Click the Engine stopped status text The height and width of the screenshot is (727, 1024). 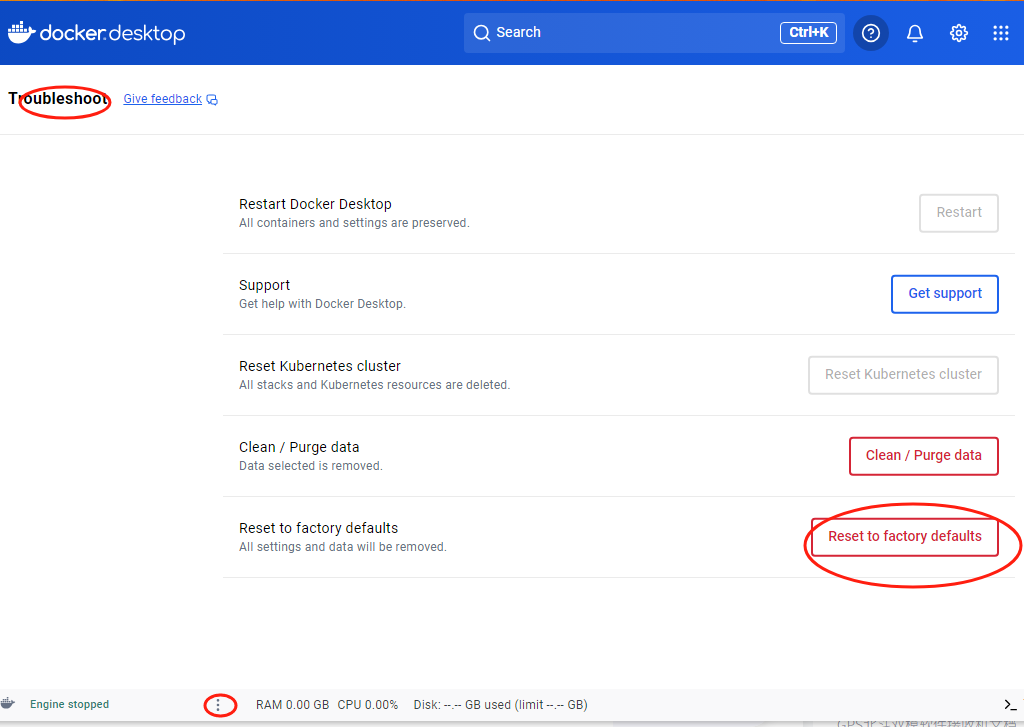(69, 704)
